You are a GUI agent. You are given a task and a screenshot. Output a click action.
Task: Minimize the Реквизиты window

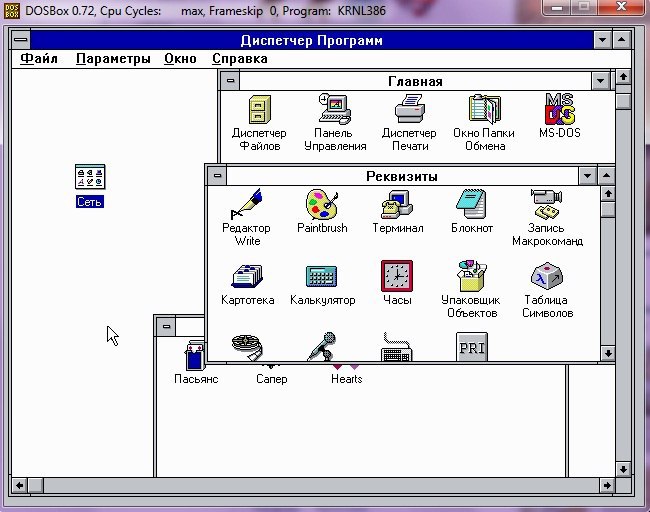(587, 176)
